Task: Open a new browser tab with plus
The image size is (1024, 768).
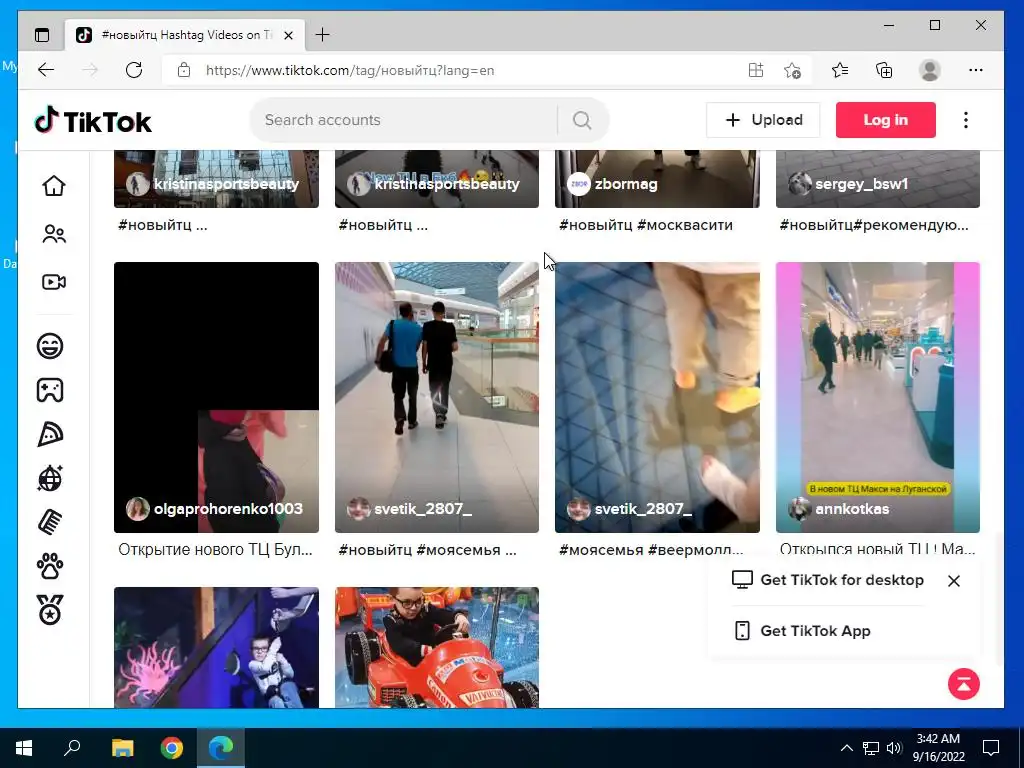Action: pyautogui.click(x=322, y=35)
